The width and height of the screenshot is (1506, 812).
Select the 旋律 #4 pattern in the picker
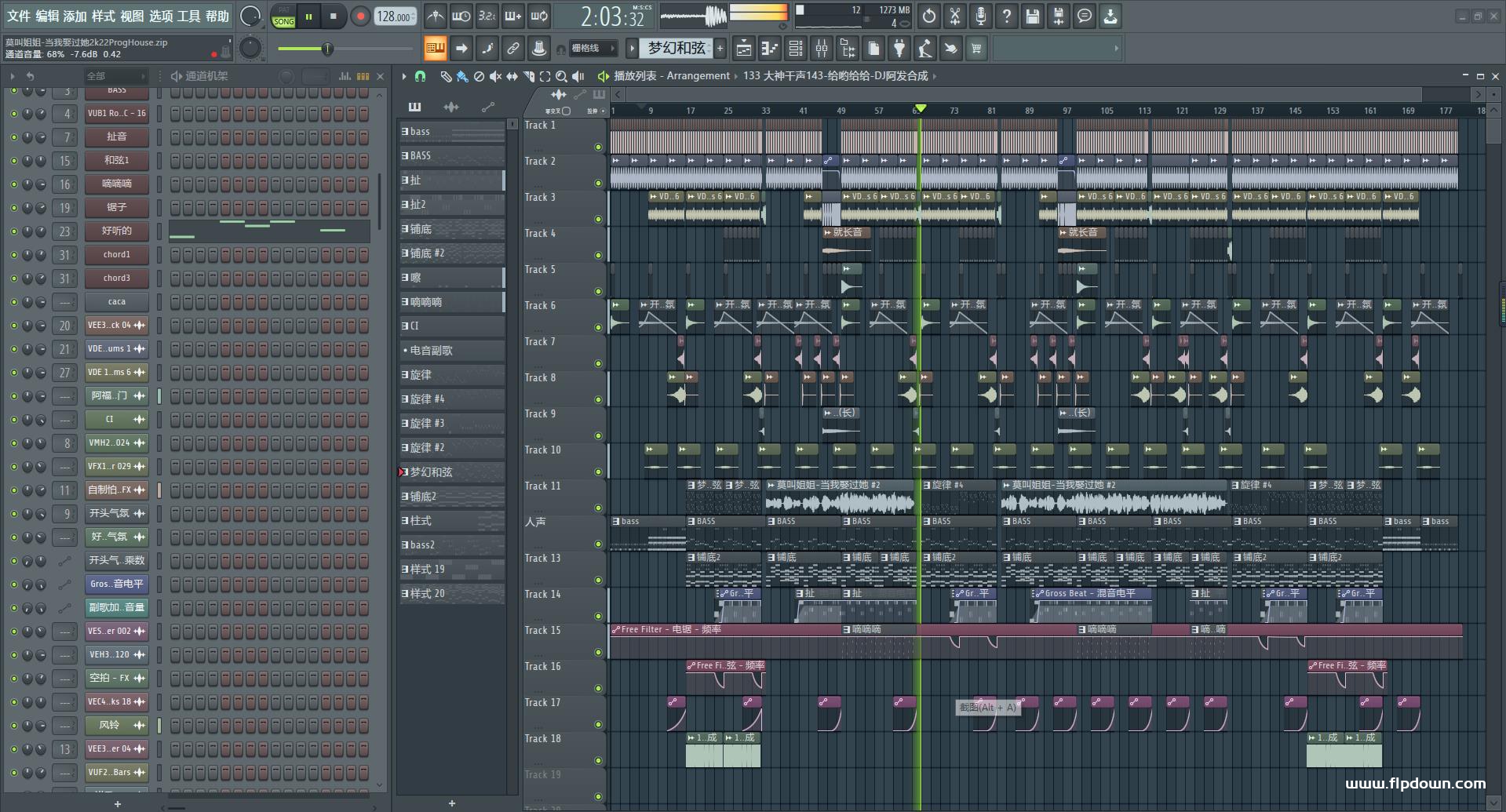coord(451,399)
